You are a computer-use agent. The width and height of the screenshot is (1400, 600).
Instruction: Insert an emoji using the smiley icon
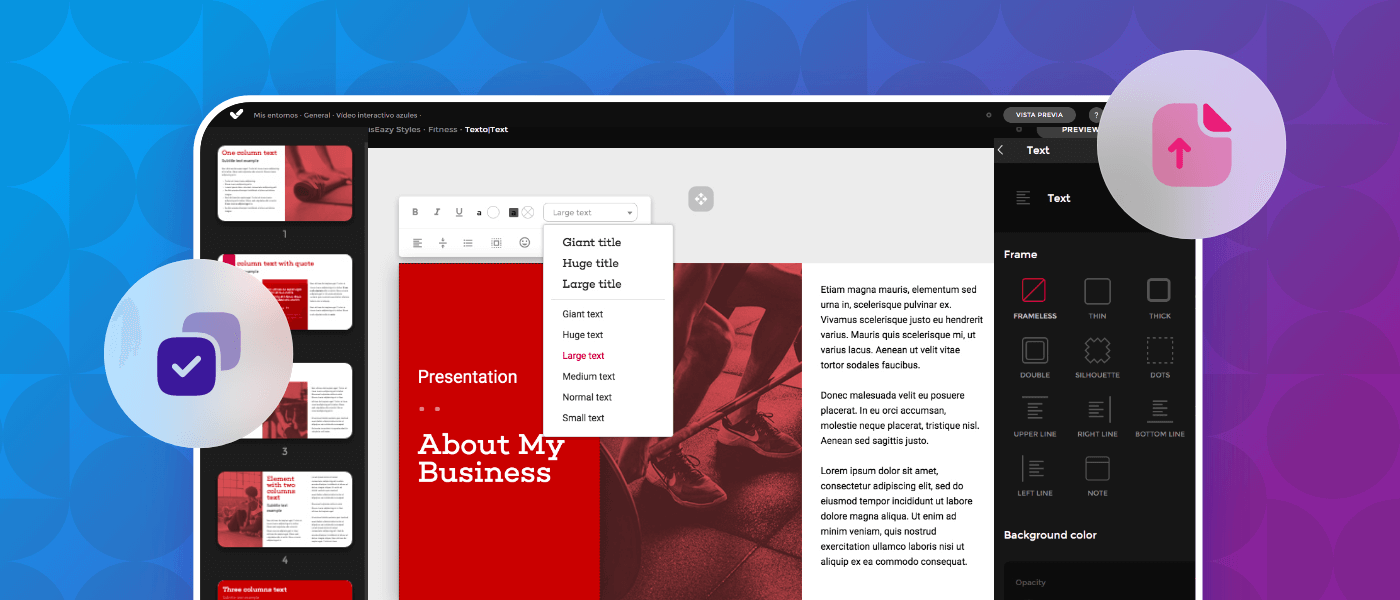coord(522,242)
